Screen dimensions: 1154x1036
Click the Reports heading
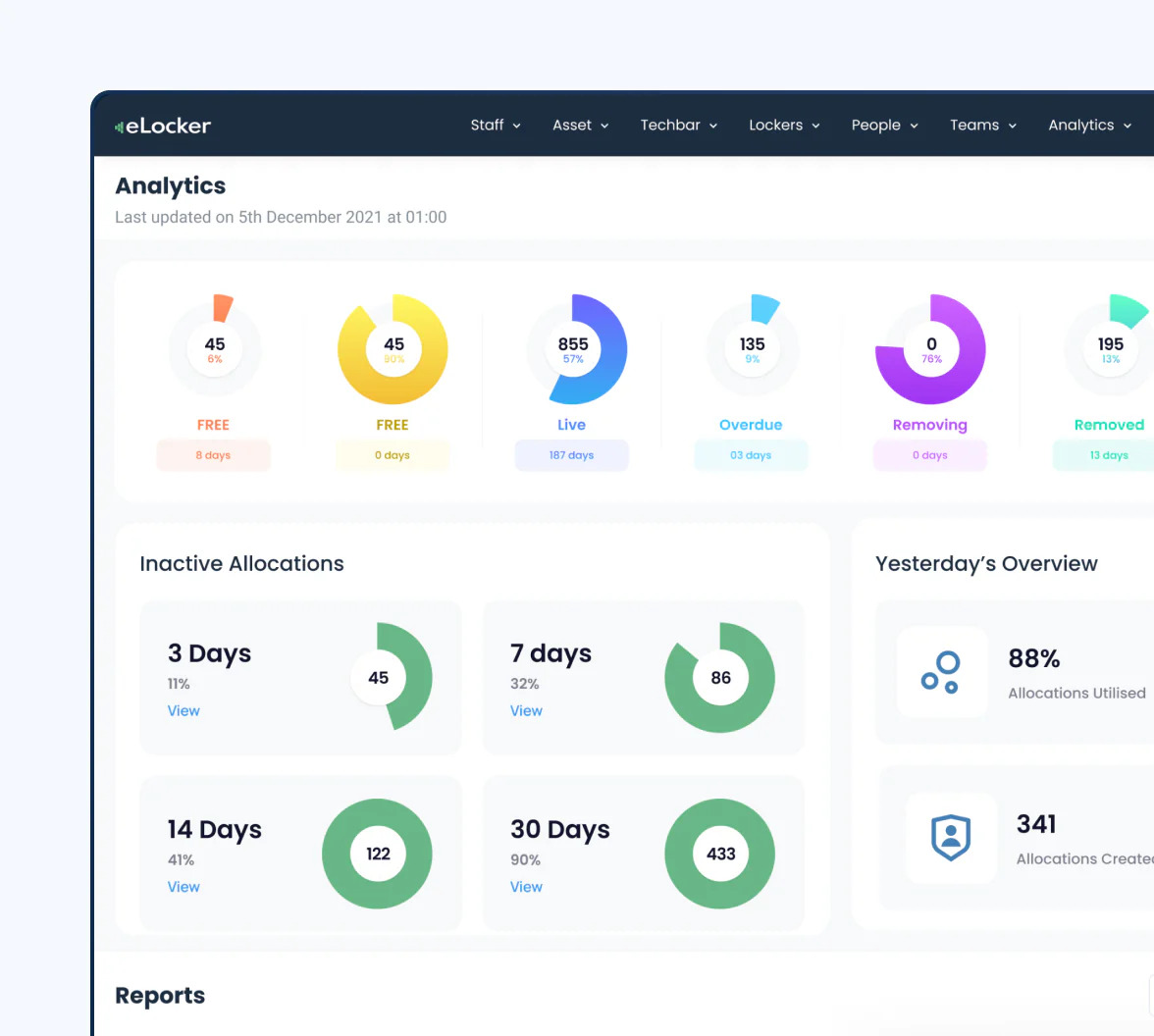coord(160,995)
